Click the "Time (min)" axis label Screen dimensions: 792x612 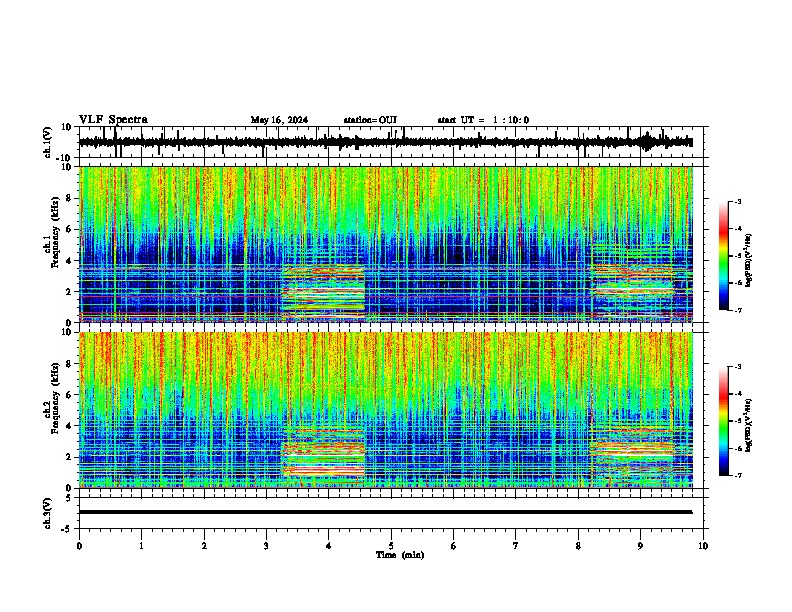point(400,555)
